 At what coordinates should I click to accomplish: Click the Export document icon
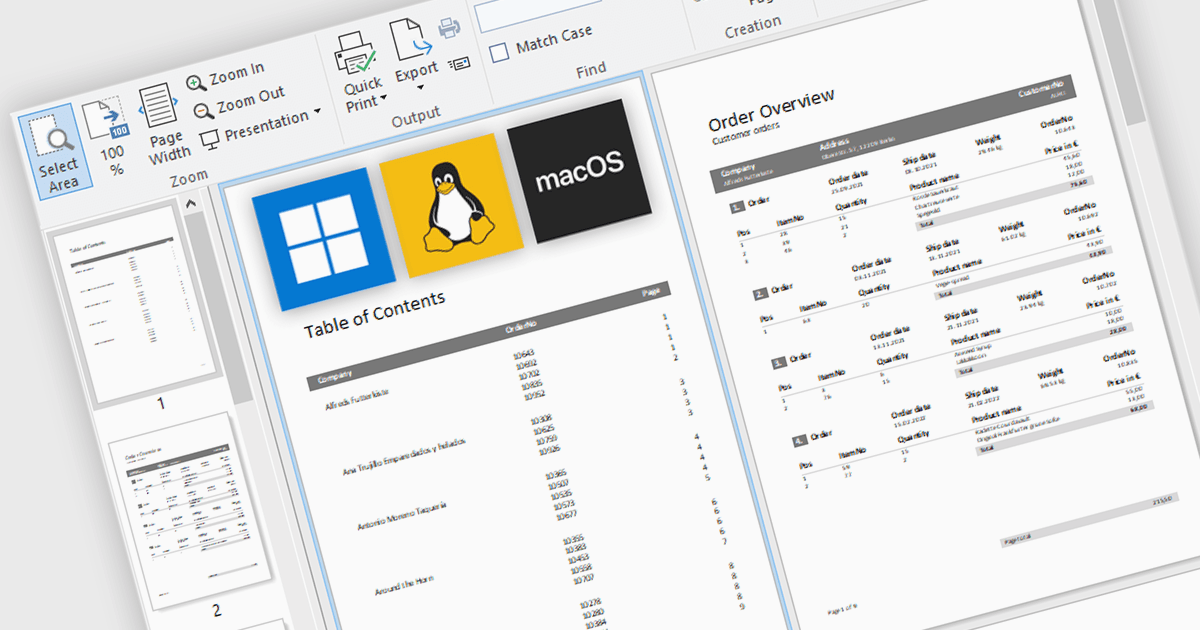pyautogui.click(x=411, y=41)
